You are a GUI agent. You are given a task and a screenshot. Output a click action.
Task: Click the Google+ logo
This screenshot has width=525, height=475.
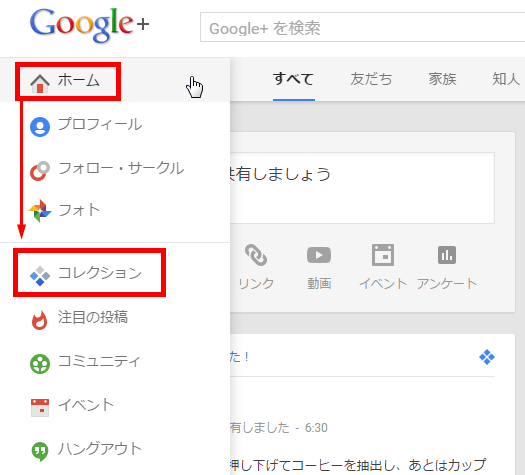click(89, 25)
